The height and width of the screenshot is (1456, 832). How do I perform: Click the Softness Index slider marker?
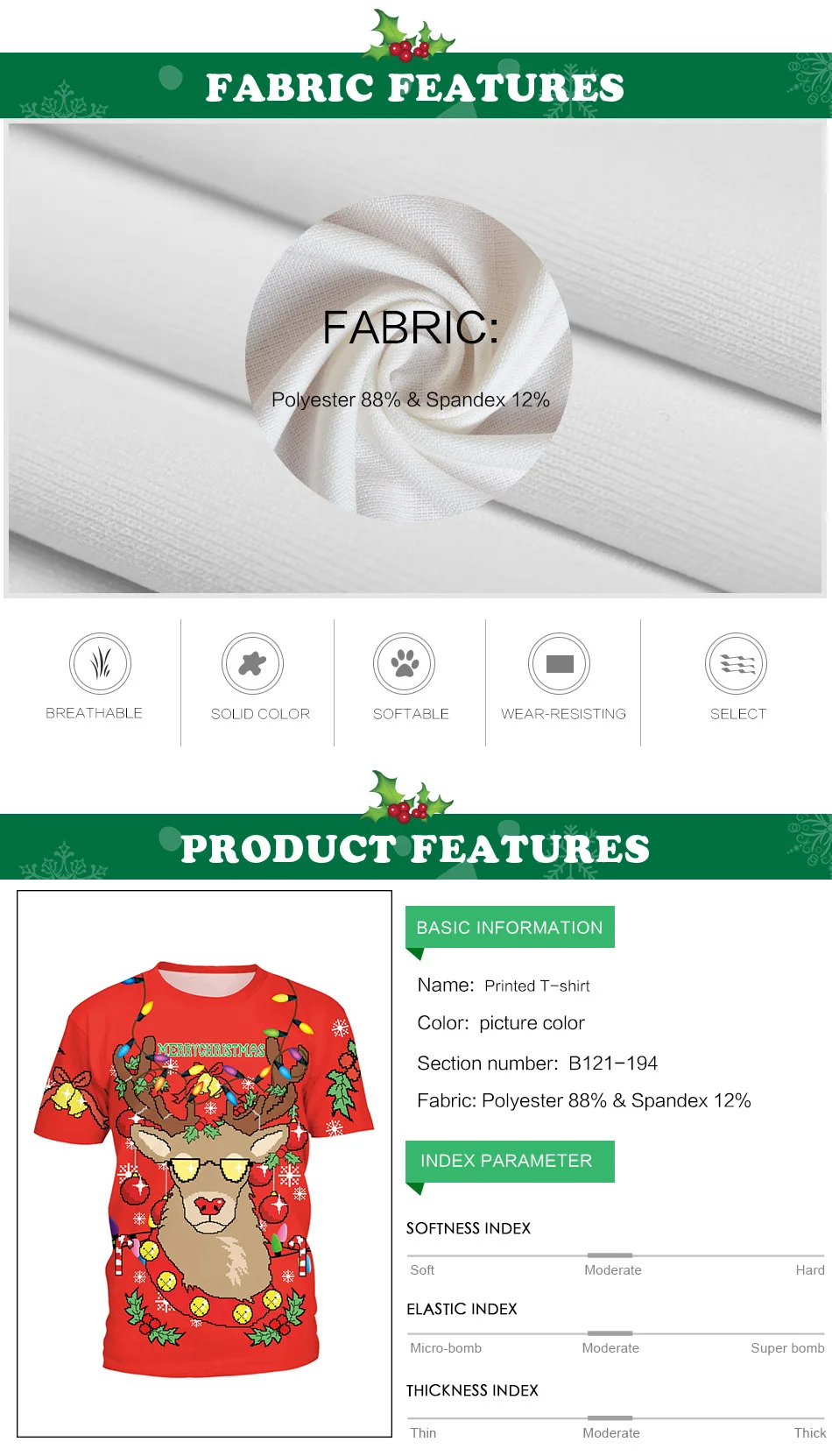pos(610,1255)
